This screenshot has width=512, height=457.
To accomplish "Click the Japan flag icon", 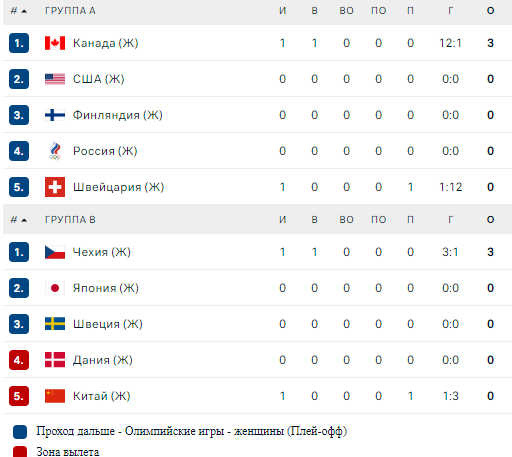I will (55, 288).
